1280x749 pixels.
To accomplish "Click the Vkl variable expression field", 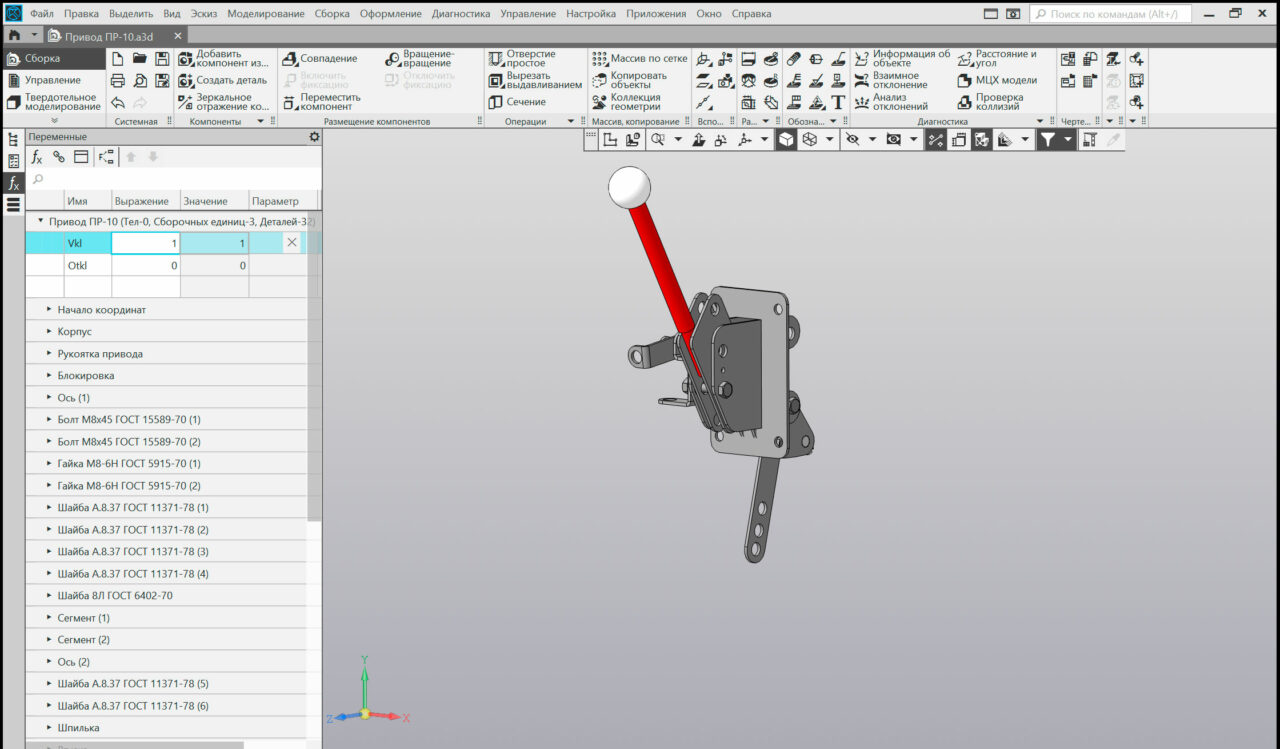I will point(145,243).
